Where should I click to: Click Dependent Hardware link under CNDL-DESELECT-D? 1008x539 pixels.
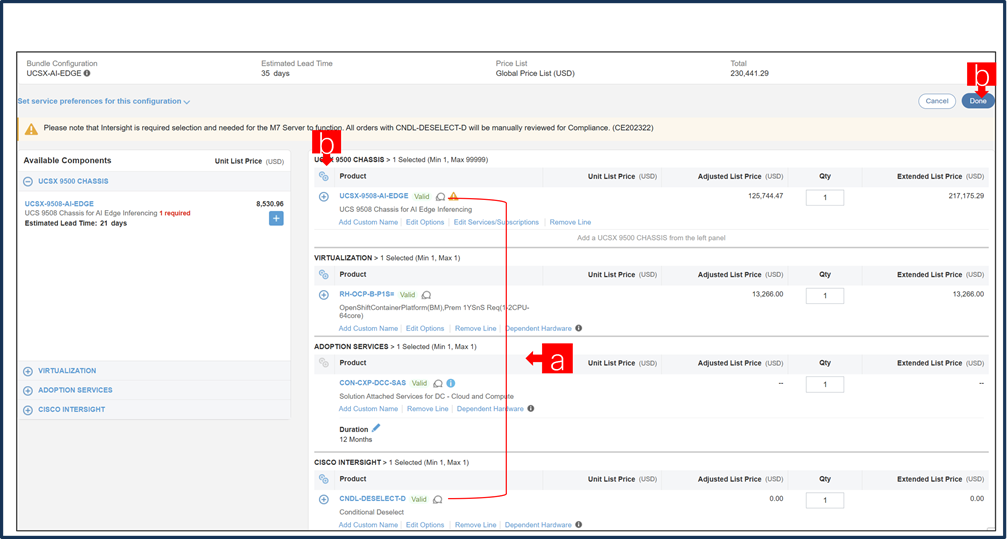538,525
